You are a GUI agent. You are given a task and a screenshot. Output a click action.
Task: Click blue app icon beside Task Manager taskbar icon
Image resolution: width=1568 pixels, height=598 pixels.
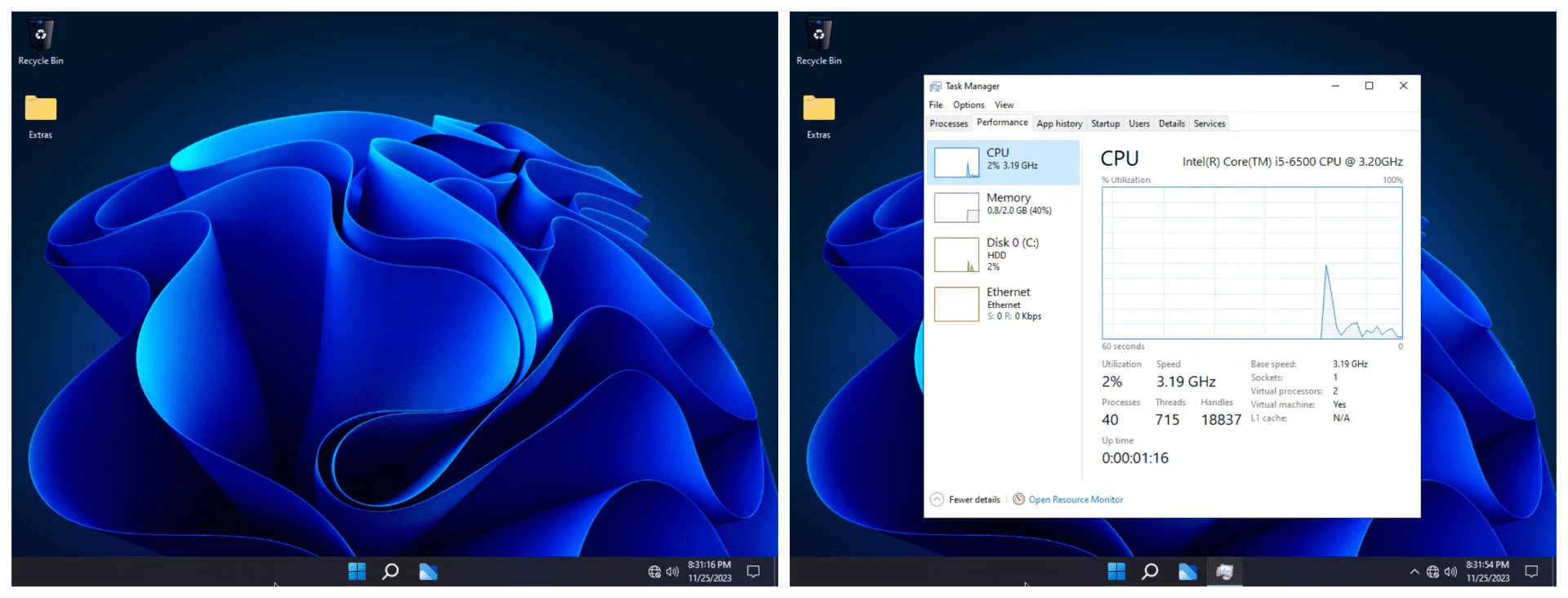coord(1187,572)
